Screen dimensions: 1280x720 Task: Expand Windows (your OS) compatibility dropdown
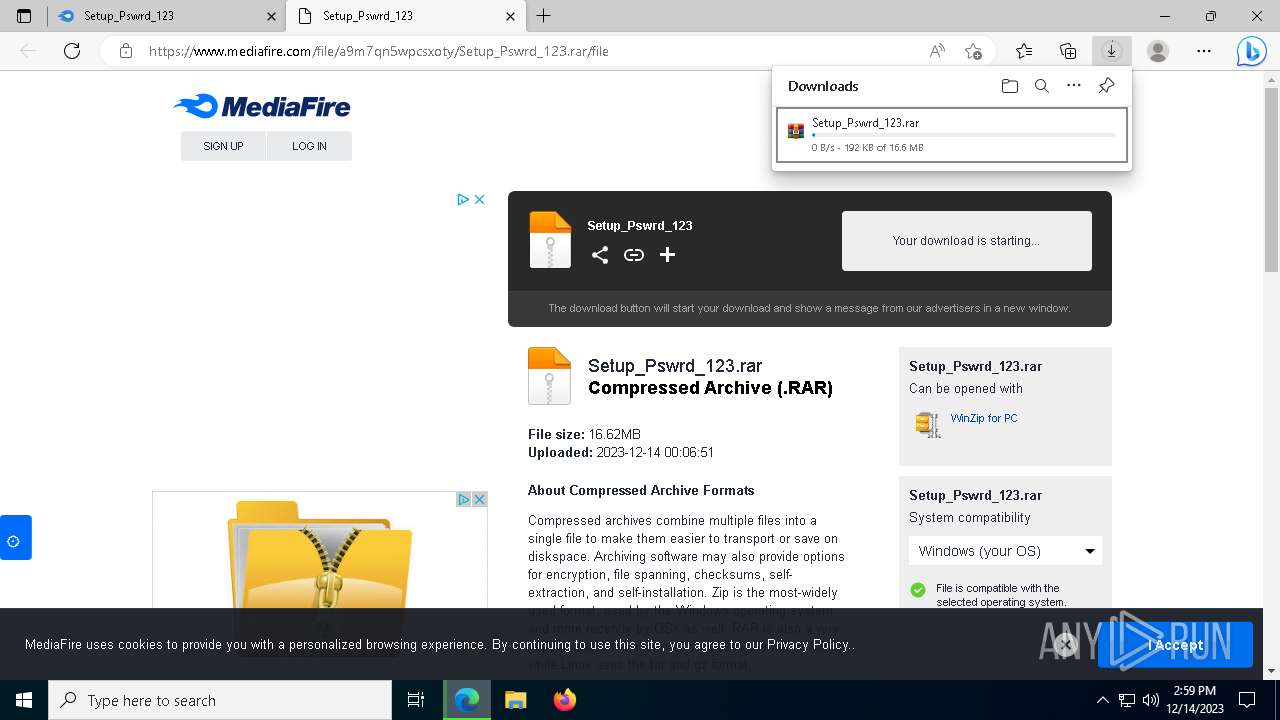1005,551
